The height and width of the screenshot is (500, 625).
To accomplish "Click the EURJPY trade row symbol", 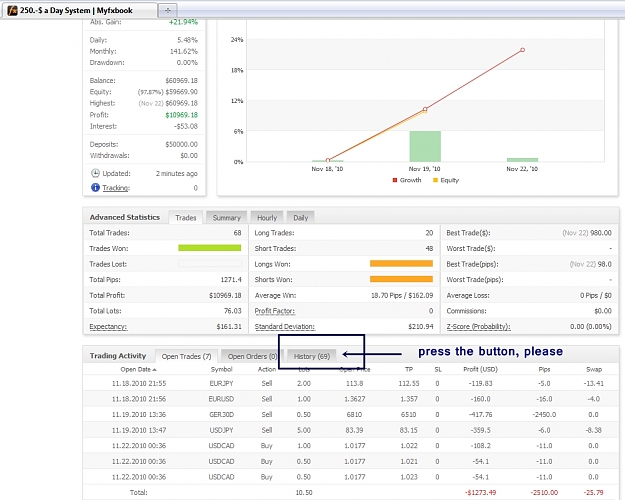I will point(221,384).
